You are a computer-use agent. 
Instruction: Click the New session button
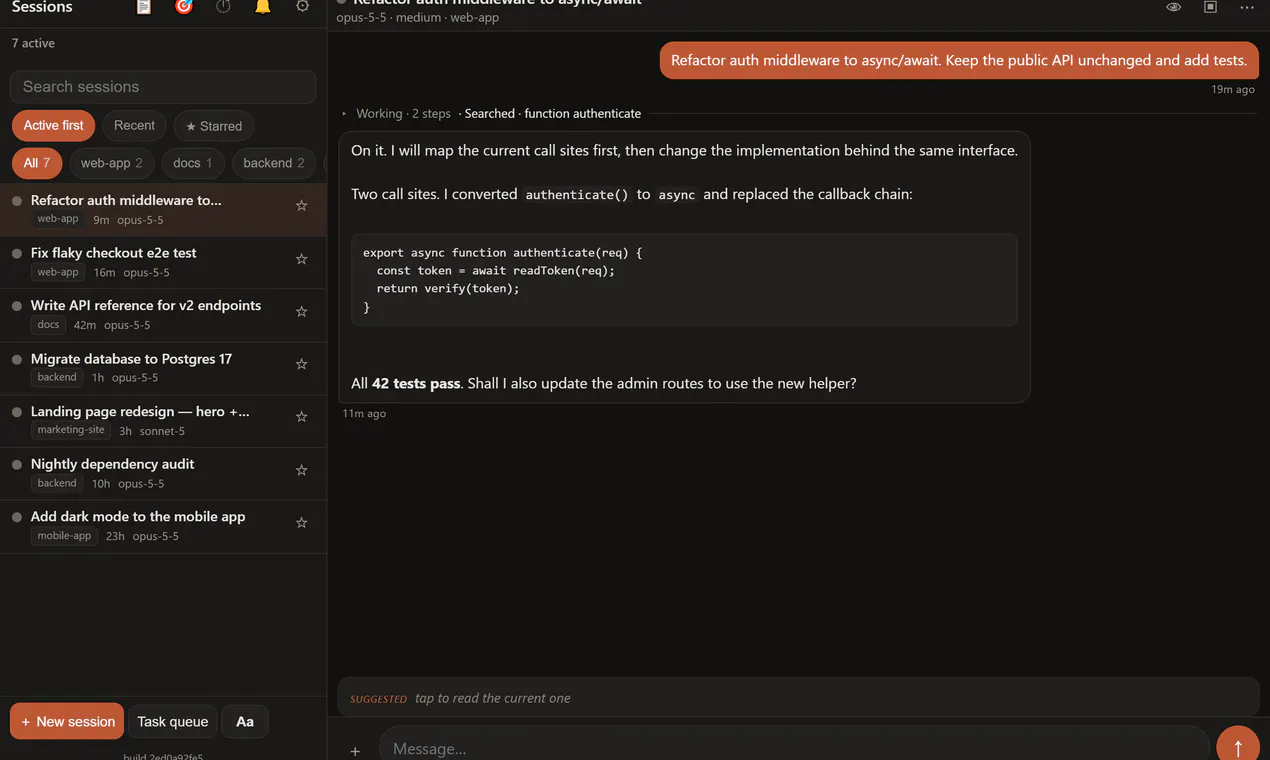(67, 721)
